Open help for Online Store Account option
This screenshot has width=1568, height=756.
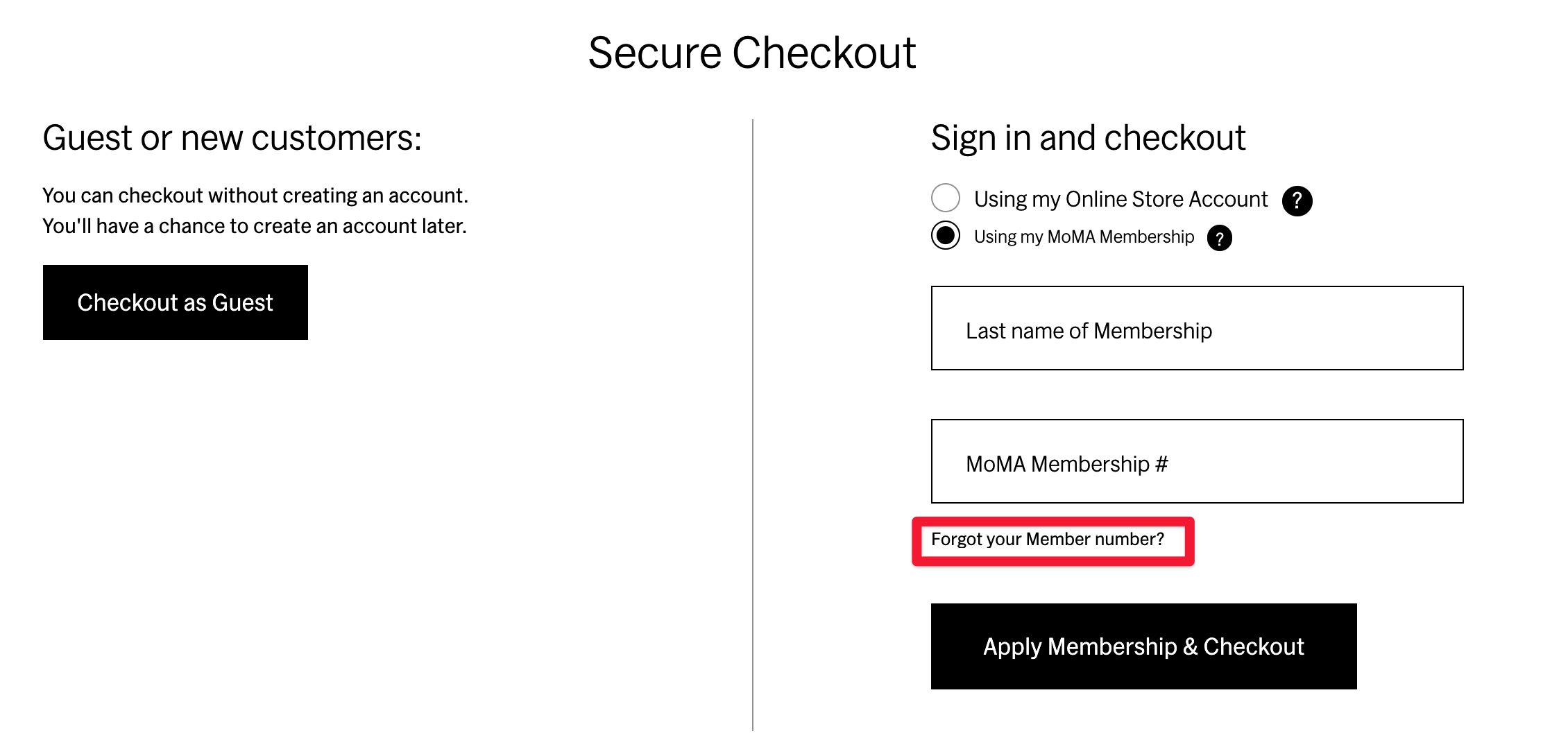(x=1297, y=201)
